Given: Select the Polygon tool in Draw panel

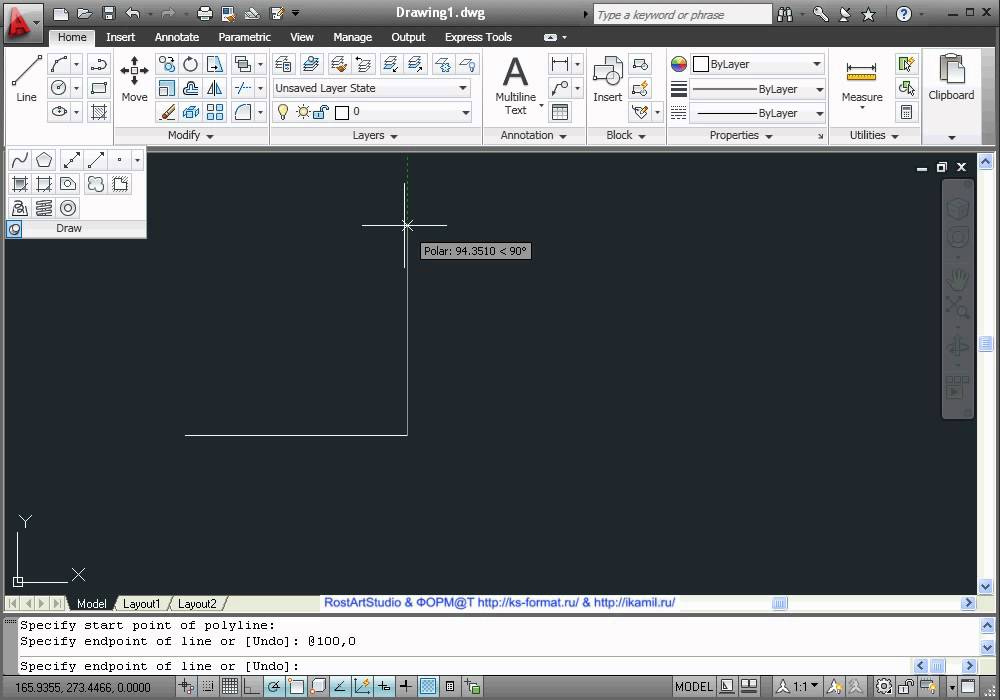Looking at the screenshot, I should (44, 159).
